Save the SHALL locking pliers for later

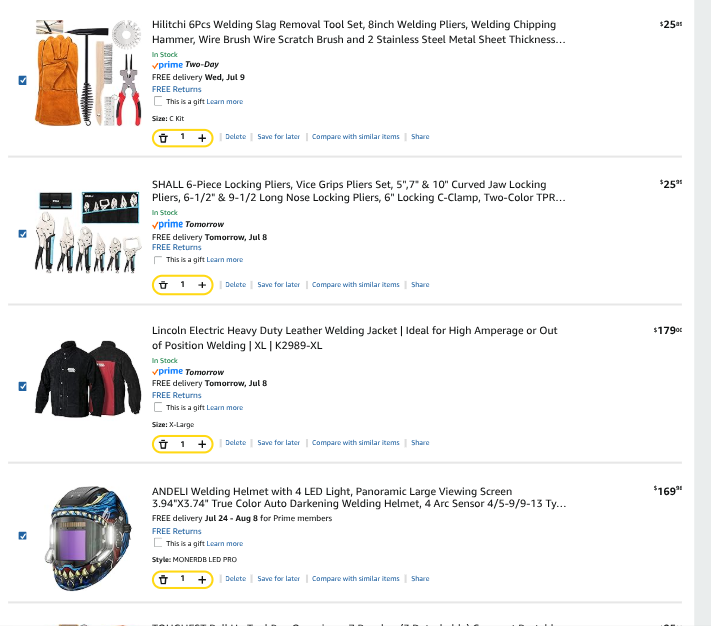coord(278,285)
